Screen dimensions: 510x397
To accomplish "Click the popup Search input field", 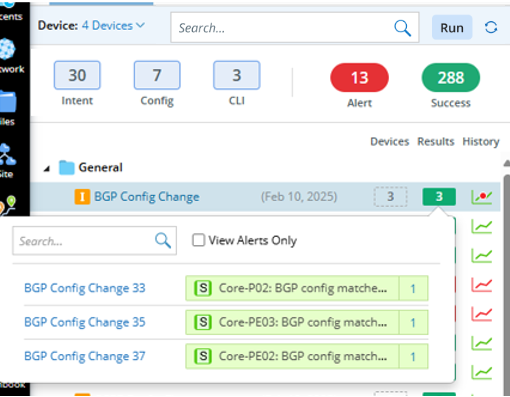I will [95, 241].
